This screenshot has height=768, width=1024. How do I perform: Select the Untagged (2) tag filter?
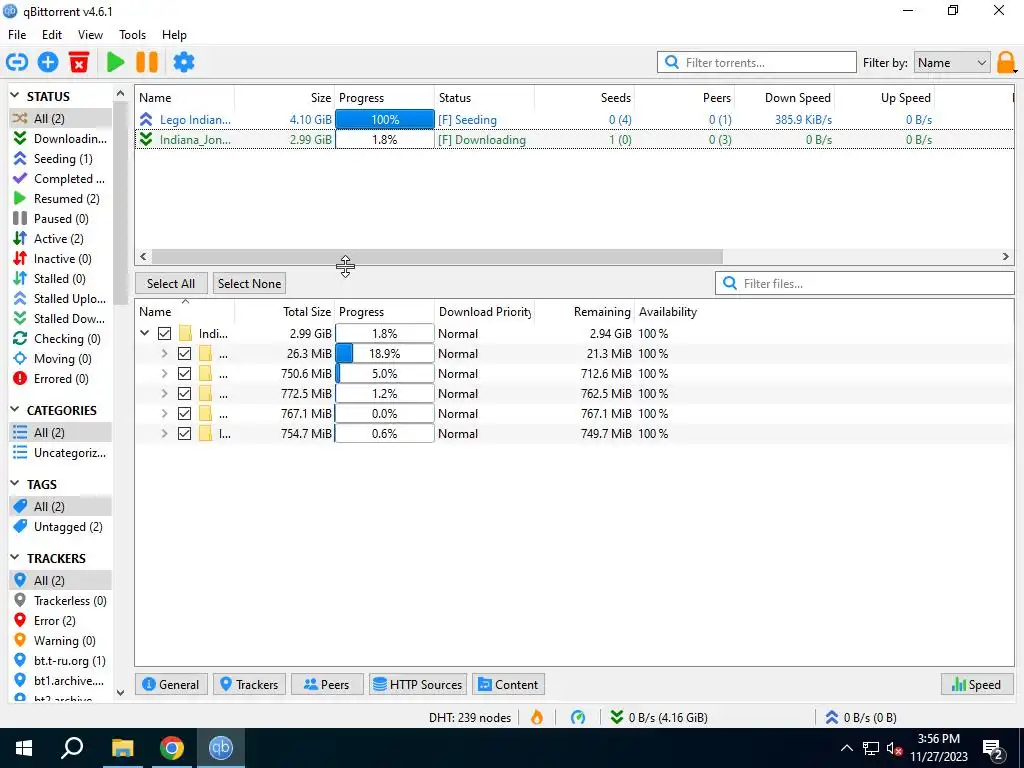point(60,526)
